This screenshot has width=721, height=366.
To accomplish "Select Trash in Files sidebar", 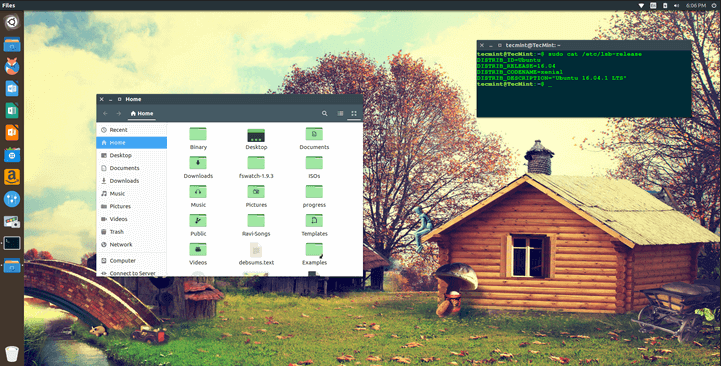I will (x=132, y=232).
